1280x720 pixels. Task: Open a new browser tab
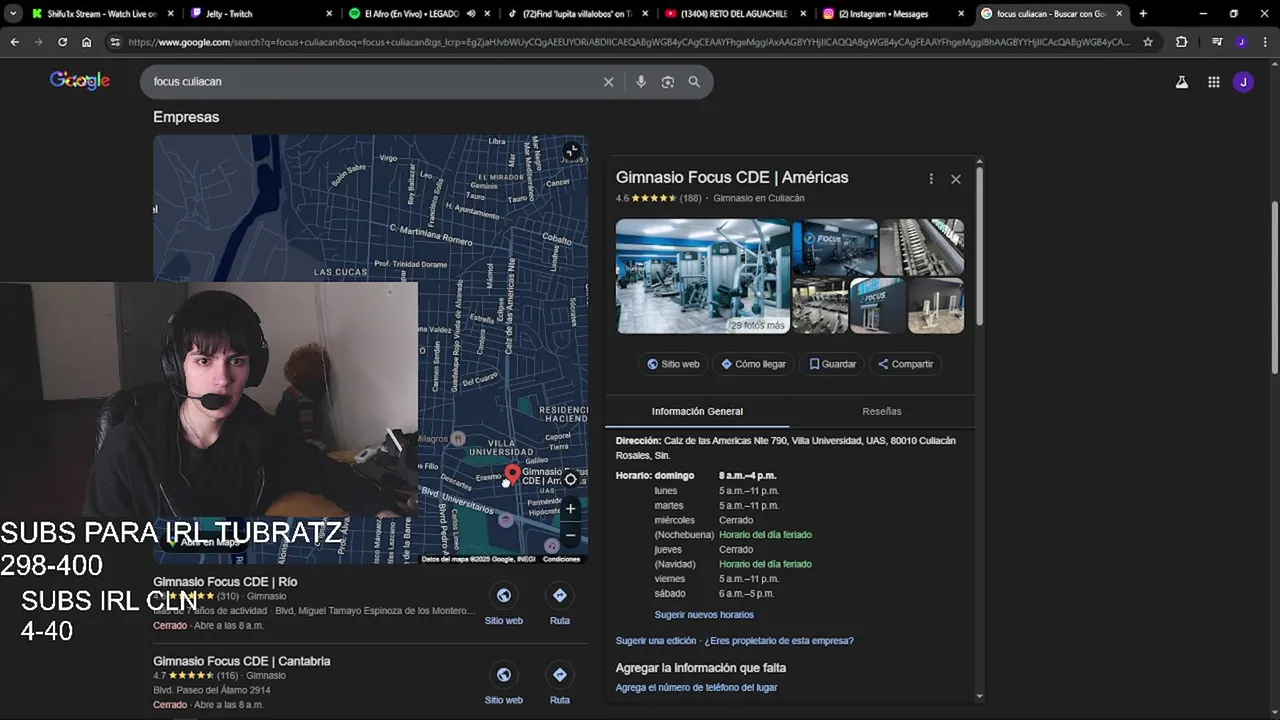[x=1143, y=14]
